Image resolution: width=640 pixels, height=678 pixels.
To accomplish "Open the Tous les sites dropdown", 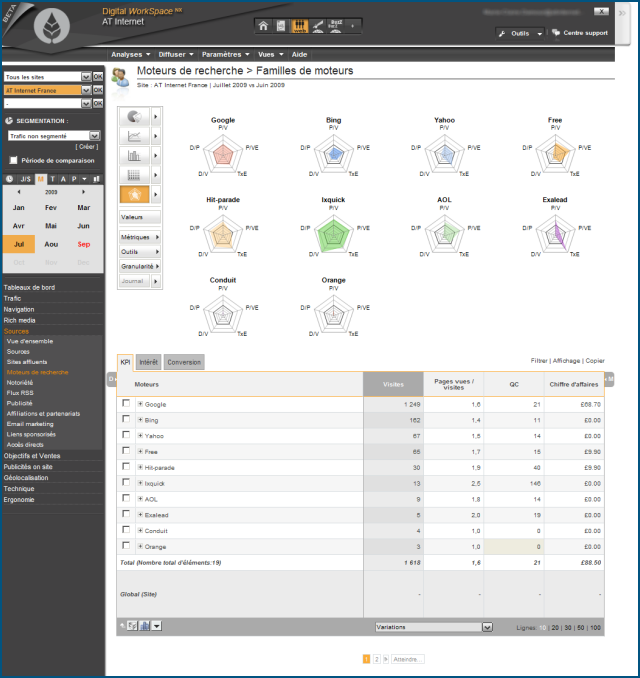I will [x=86, y=77].
